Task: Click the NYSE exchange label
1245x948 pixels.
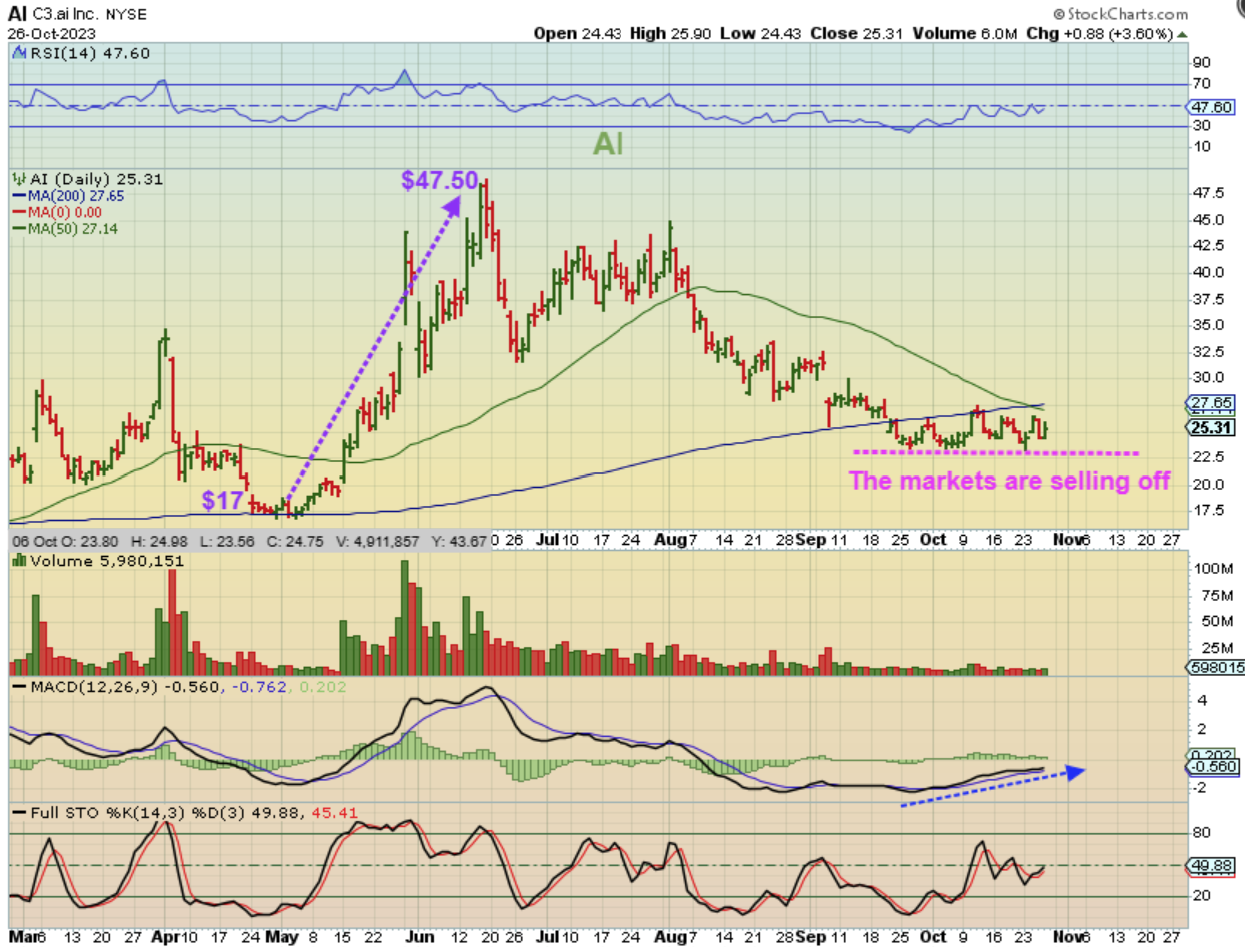Action: pos(124,16)
